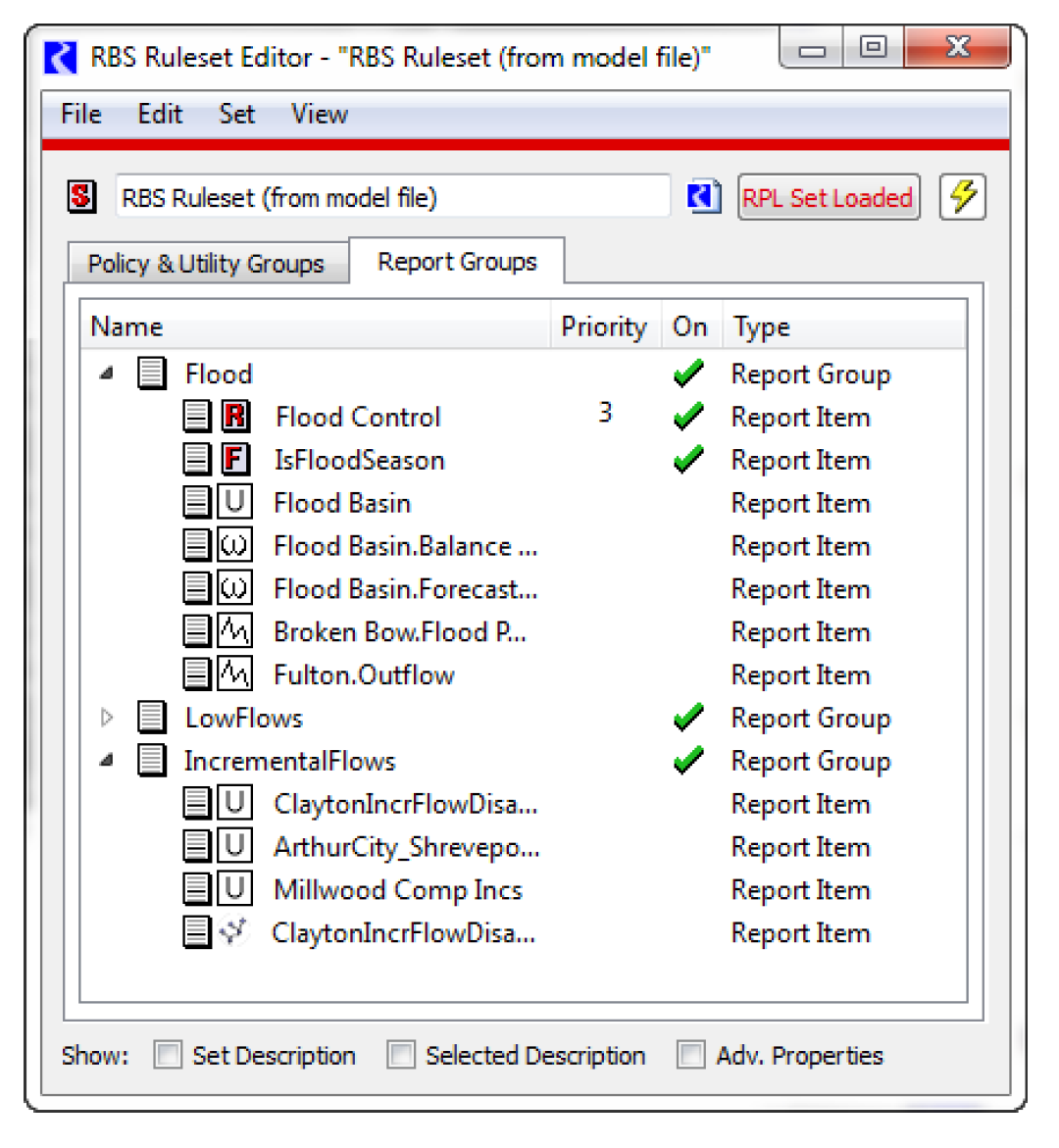Click the U icon beside Millwood Comp Incs
The width and height of the screenshot is (1059, 1148).
[234, 889]
